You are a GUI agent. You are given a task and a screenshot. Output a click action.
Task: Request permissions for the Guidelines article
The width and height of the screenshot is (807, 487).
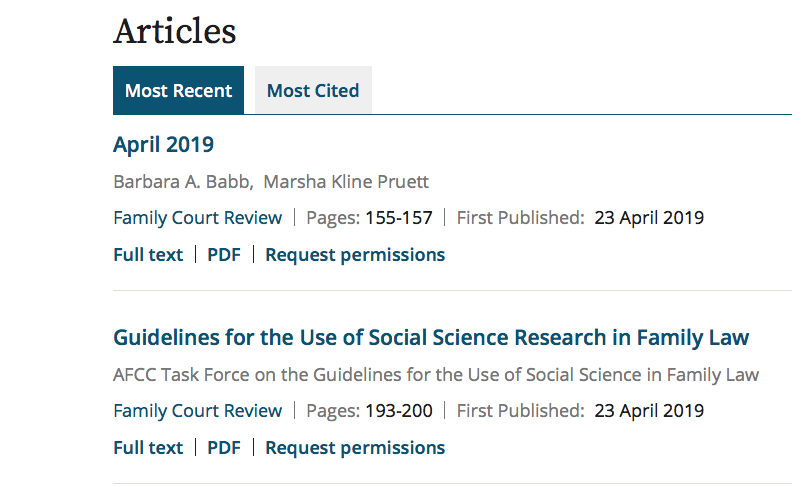355,448
